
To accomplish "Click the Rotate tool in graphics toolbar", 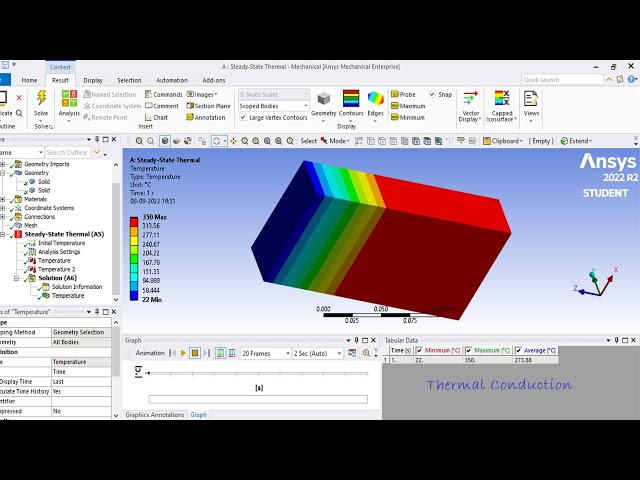I will pos(216,141).
